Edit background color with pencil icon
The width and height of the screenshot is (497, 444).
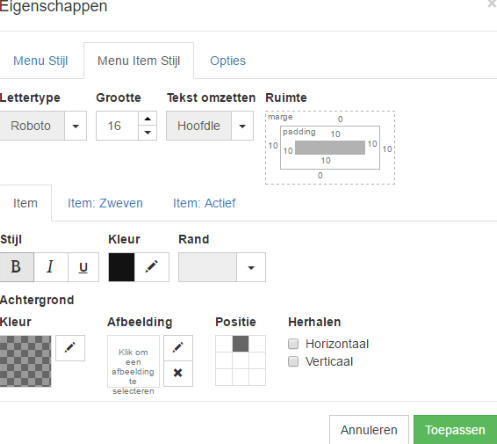click(70, 348)
